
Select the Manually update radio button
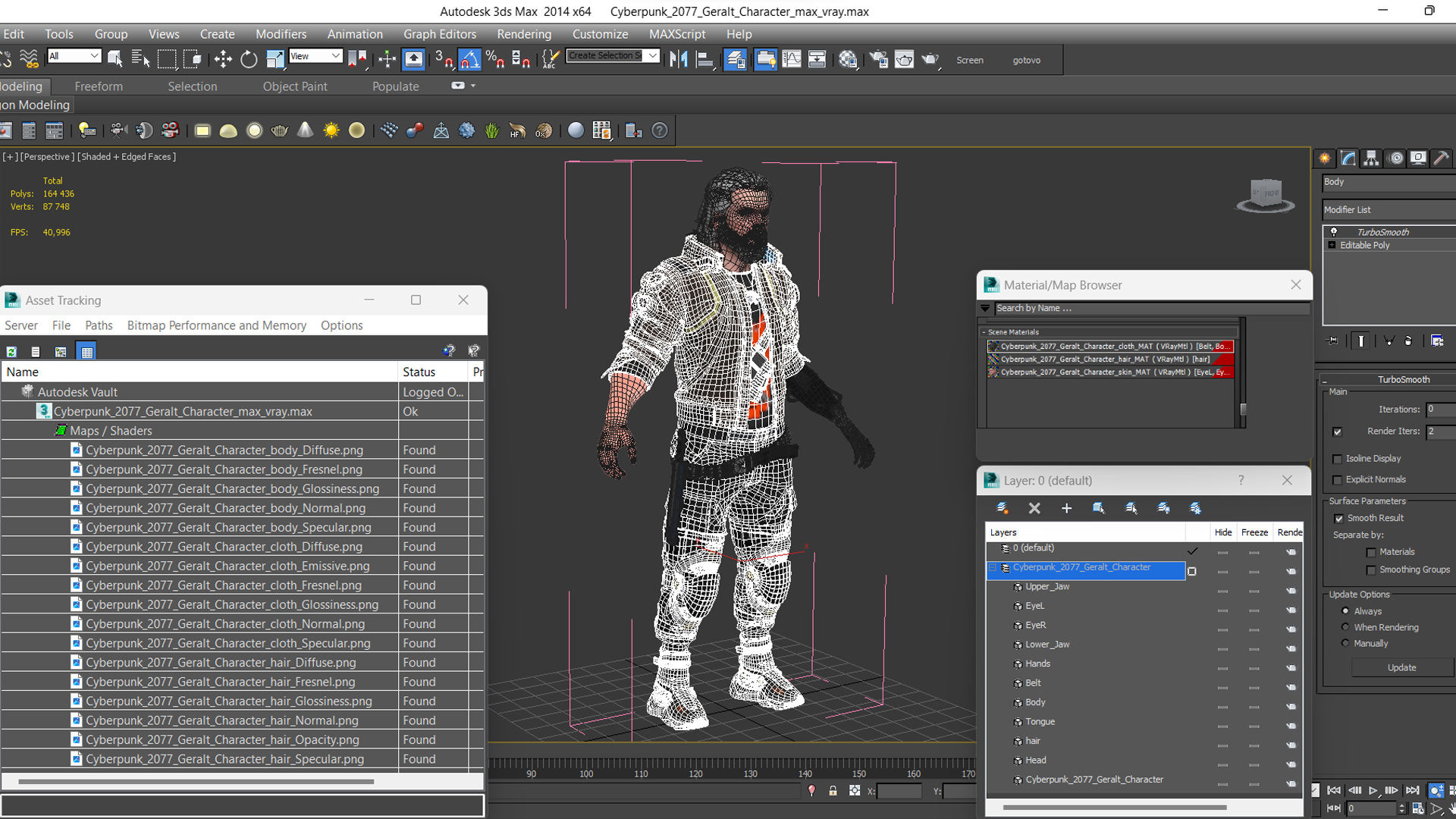point(1345,643)
